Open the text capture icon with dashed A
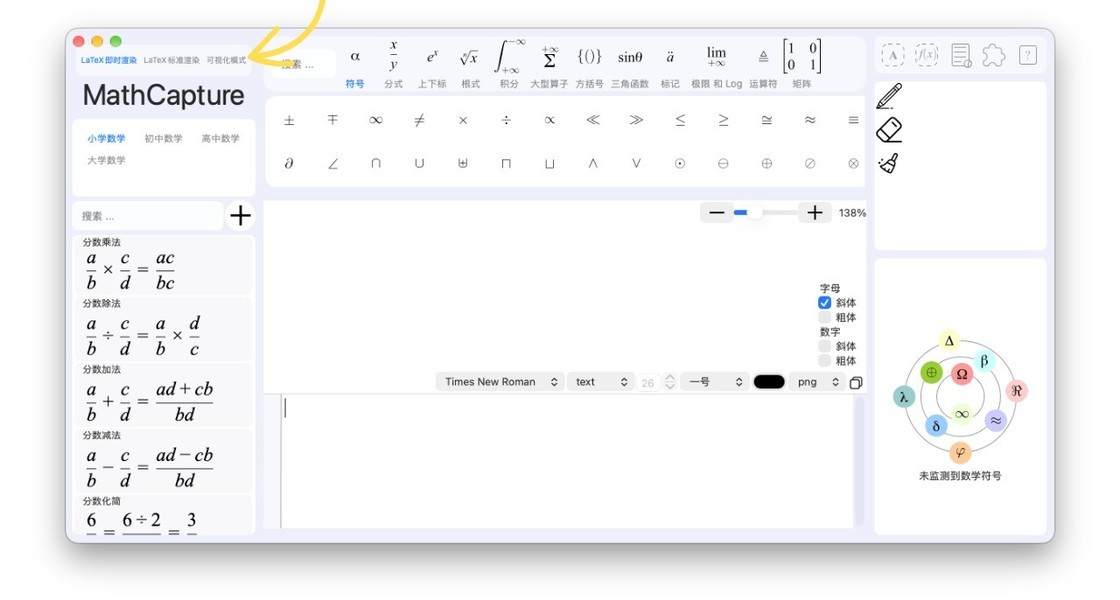Viewport: 1120px width, 600px height. 893,55
